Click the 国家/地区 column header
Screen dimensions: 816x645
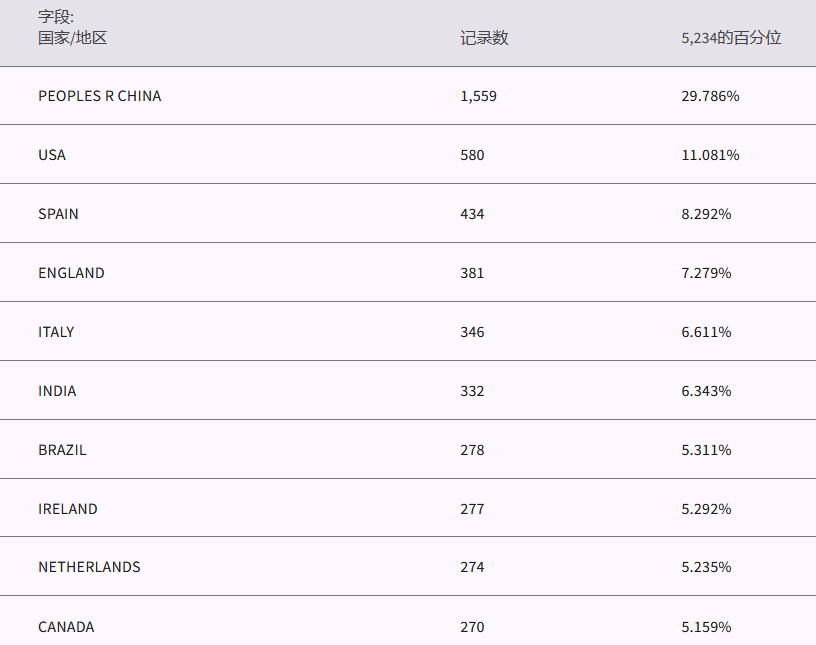tap(72, 38)
